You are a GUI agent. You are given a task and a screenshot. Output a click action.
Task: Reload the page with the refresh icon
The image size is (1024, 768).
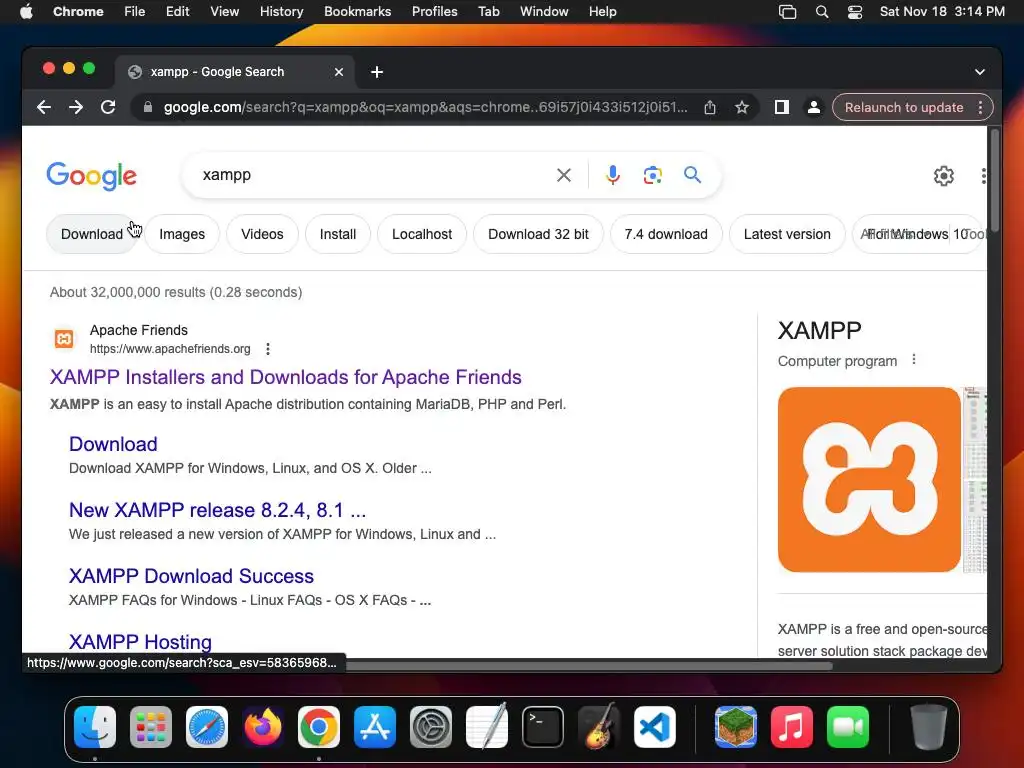[108, 107]
